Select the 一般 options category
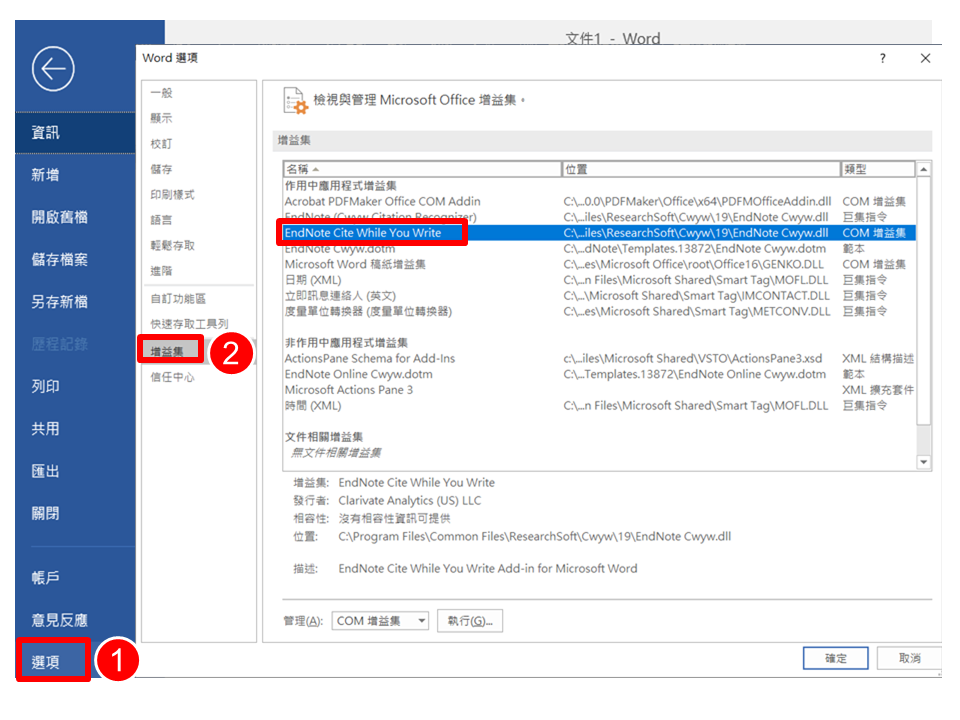 point(198,93)
